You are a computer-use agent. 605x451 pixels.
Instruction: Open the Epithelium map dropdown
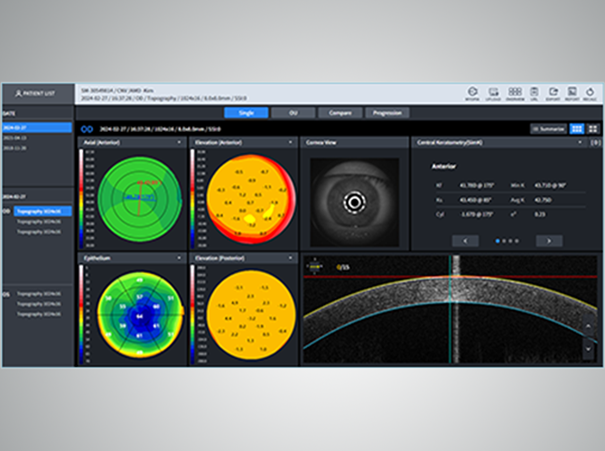179,258
